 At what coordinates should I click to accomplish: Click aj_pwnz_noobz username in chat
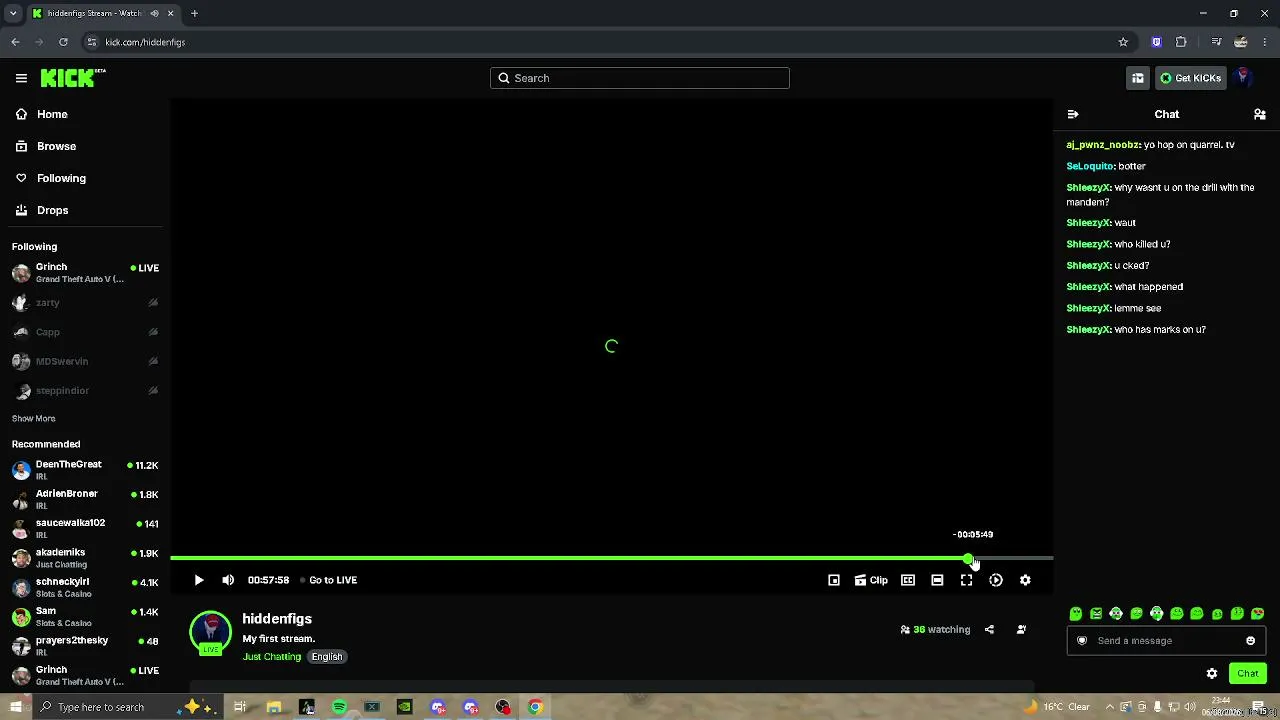[1103, 145]
